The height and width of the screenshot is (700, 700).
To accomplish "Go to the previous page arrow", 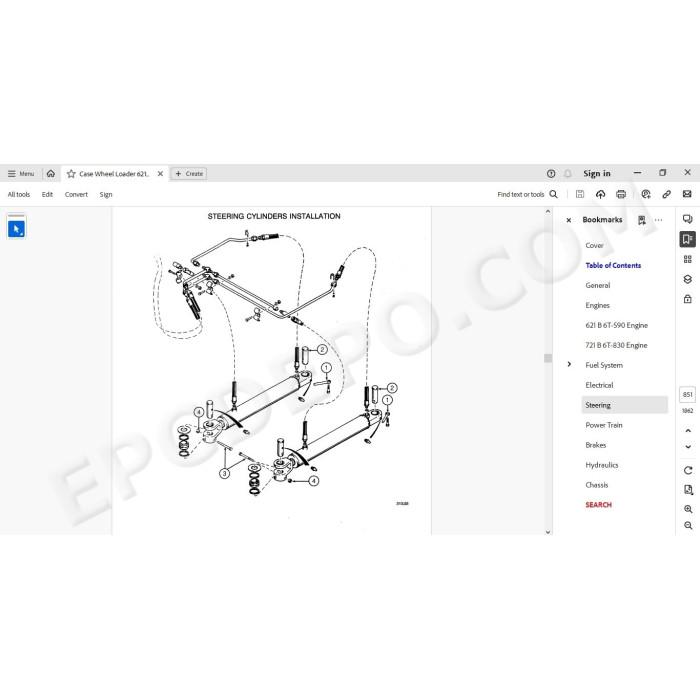I will [x=688, y=431].
